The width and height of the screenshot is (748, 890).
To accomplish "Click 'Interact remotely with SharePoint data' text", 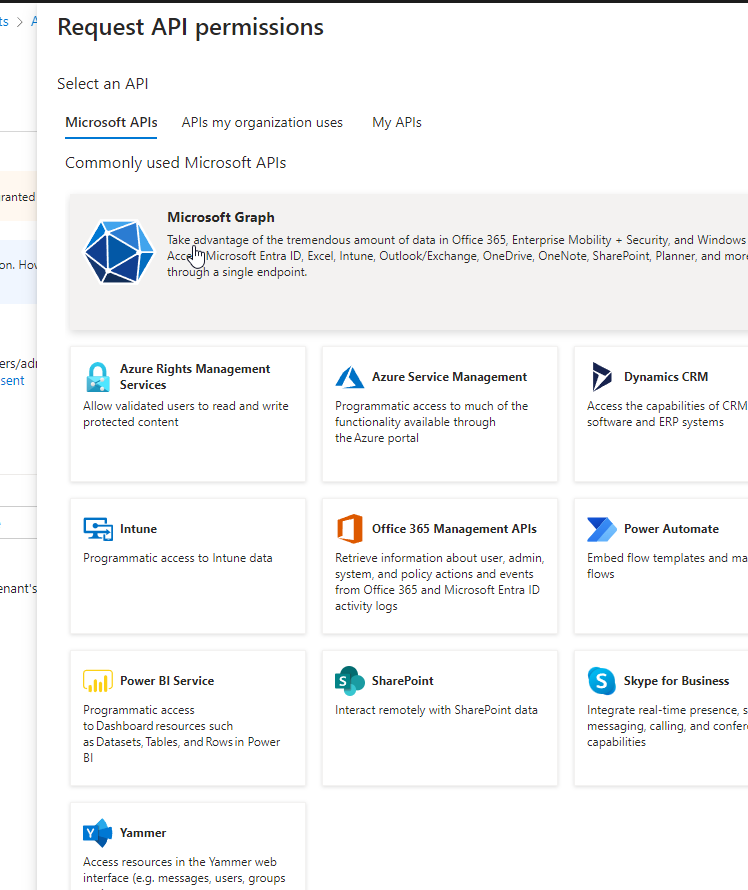I will (x=436, y=710).
